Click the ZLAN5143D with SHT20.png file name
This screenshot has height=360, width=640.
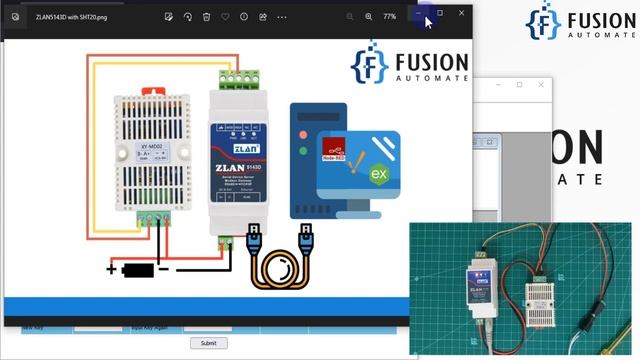pos(71,17)
